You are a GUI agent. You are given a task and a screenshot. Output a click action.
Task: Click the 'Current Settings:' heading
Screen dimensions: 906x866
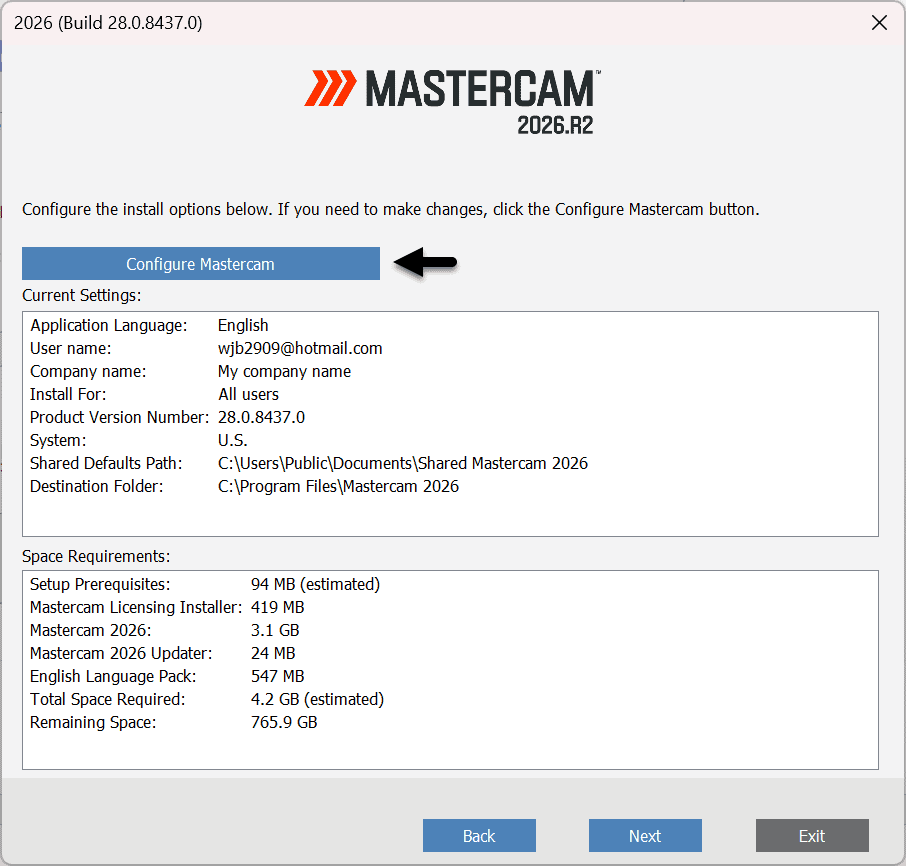pyautogui.click(x=81, y=295)
